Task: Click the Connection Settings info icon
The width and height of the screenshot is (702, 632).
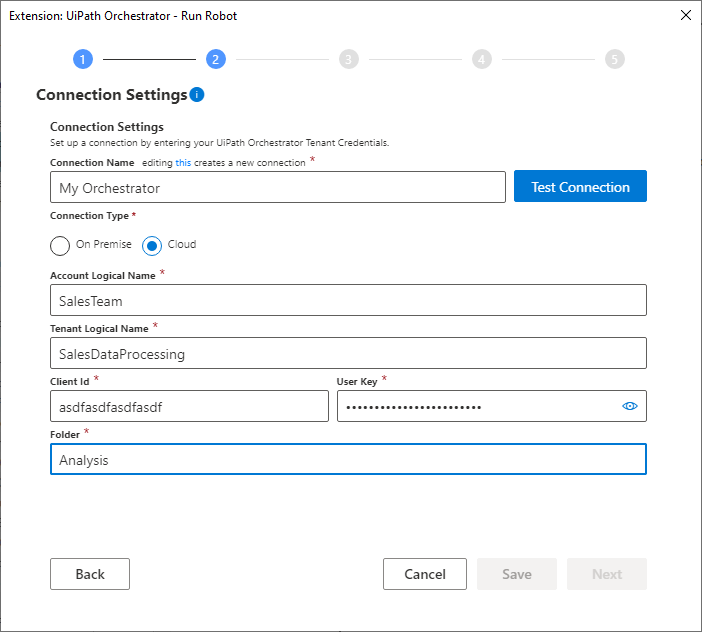Action: pos(197,94)
